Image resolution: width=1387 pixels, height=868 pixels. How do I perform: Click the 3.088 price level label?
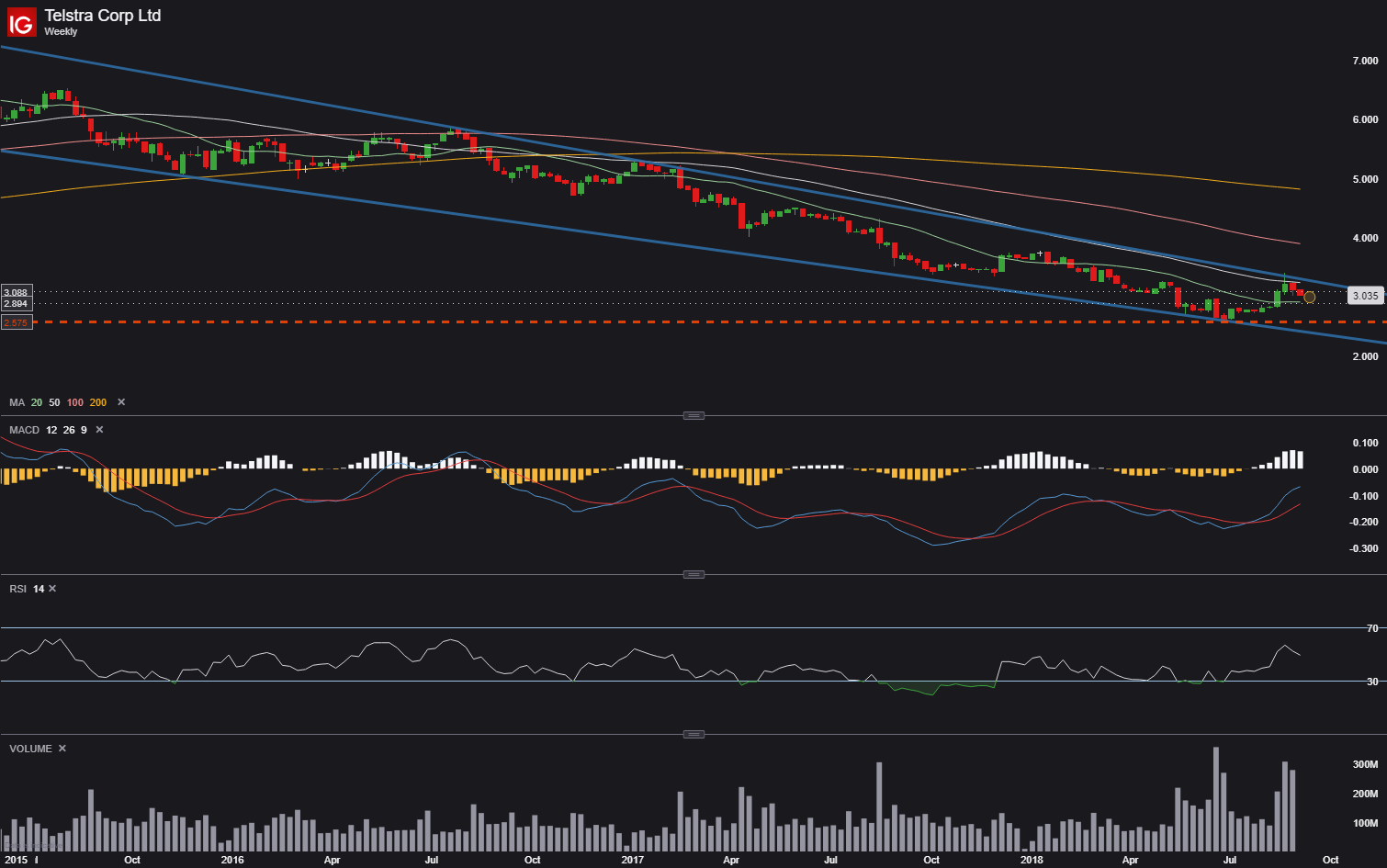[16, 292]
